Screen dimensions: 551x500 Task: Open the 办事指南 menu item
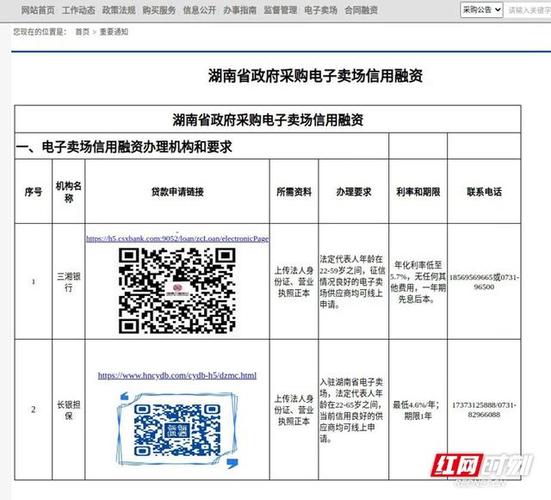point(240,10)
